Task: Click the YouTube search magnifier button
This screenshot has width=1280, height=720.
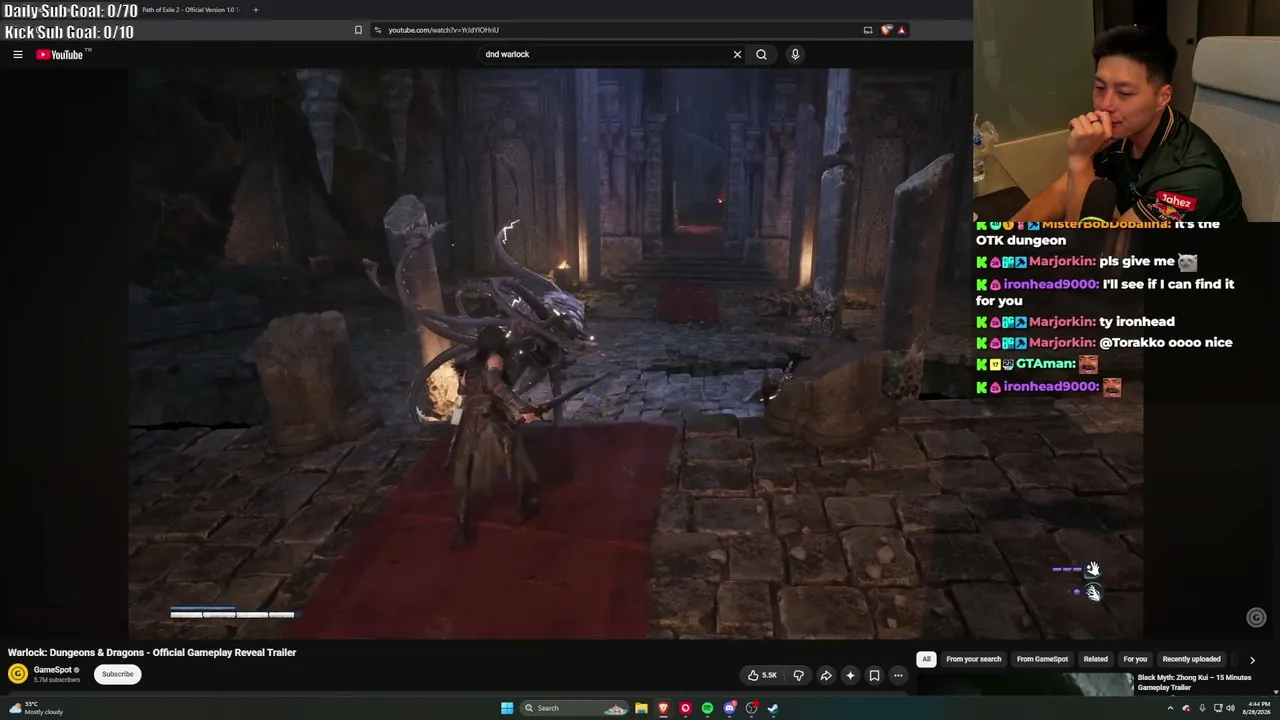Action: pos(761,55)
